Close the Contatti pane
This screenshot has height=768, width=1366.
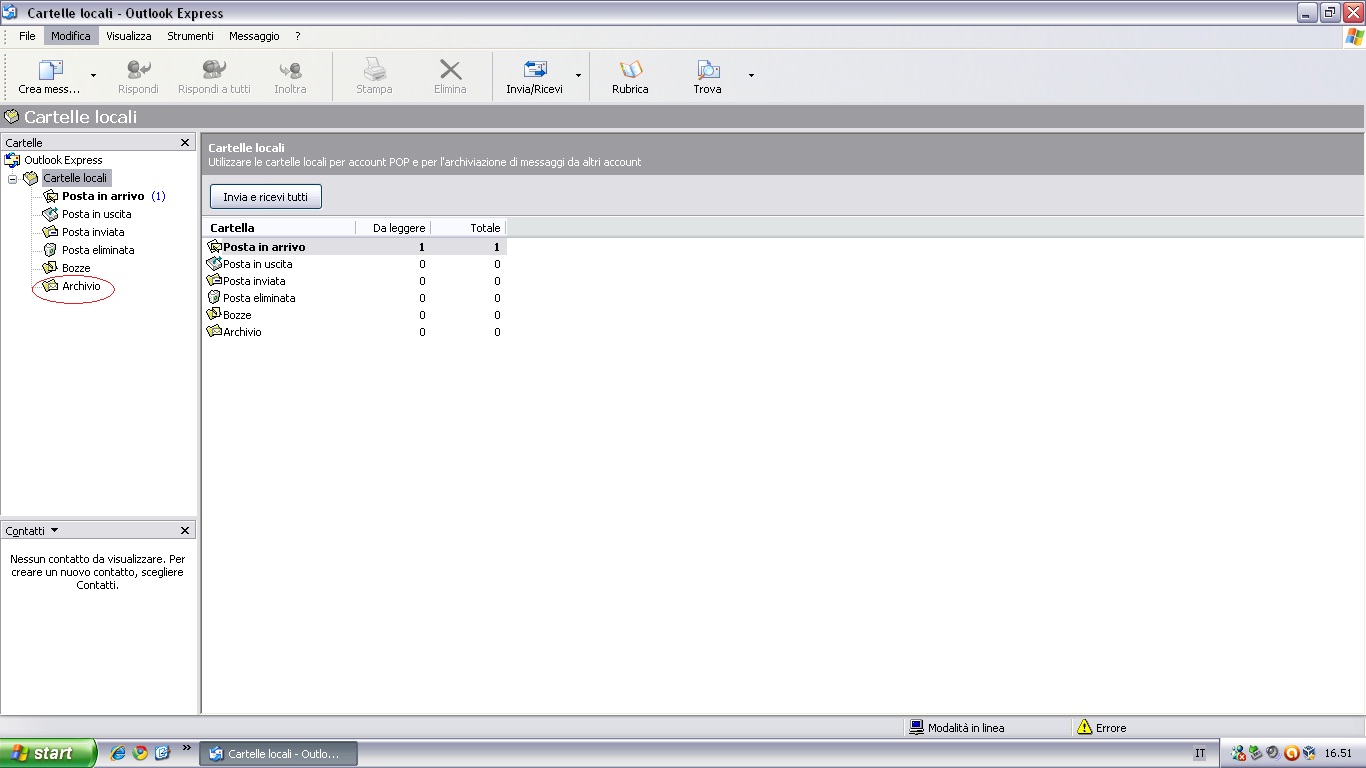click(185, 531)
